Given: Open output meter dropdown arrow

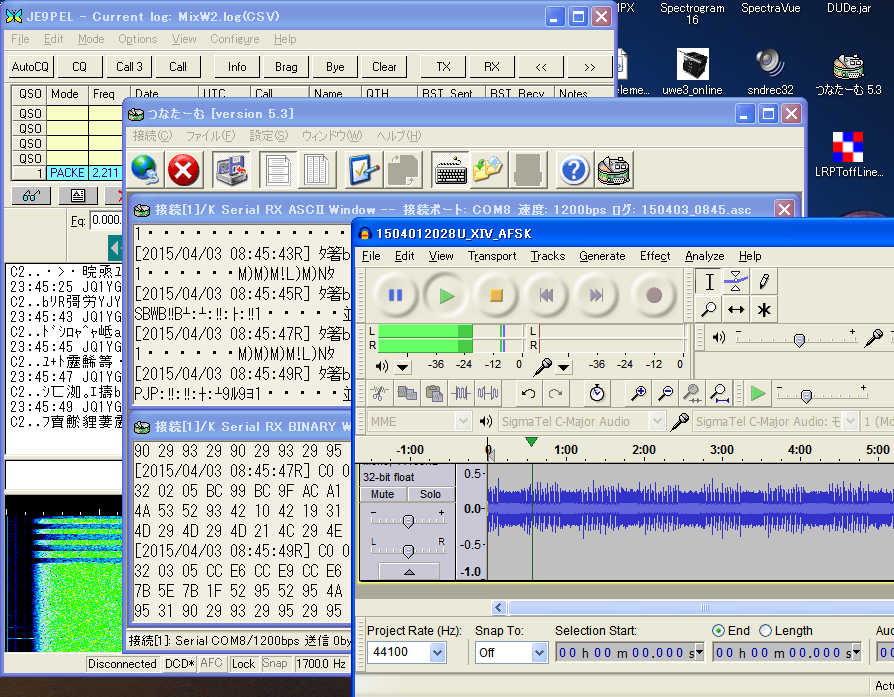Looking at the screenshot, I should [x=403, y=367].
